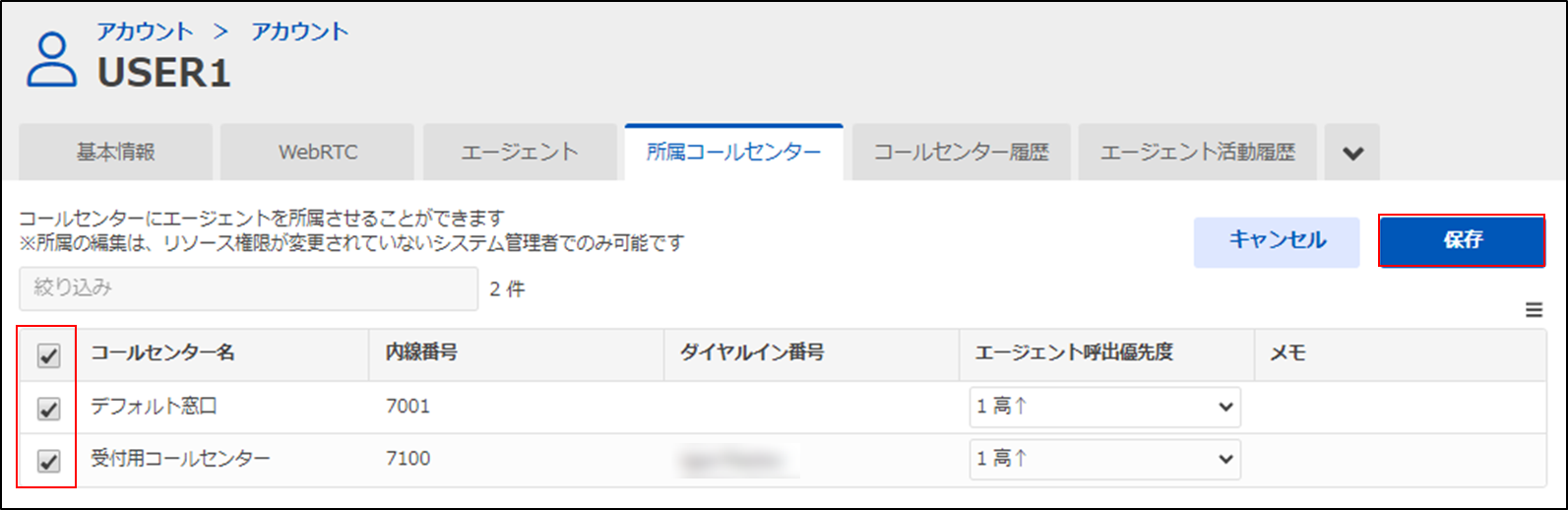1568x510 pixels.
Task: Click the 内線番号 column header
Action: [421, 352]
